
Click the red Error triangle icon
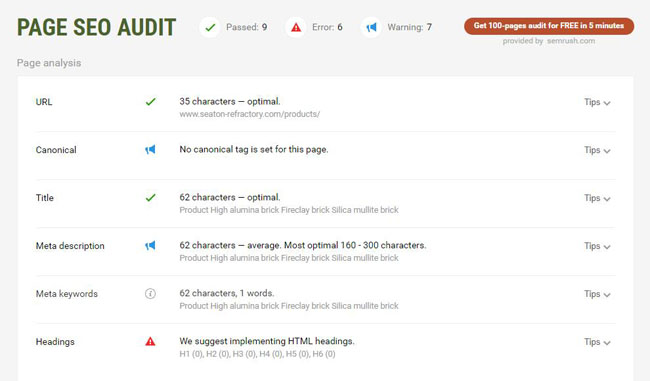click(296, 27)
